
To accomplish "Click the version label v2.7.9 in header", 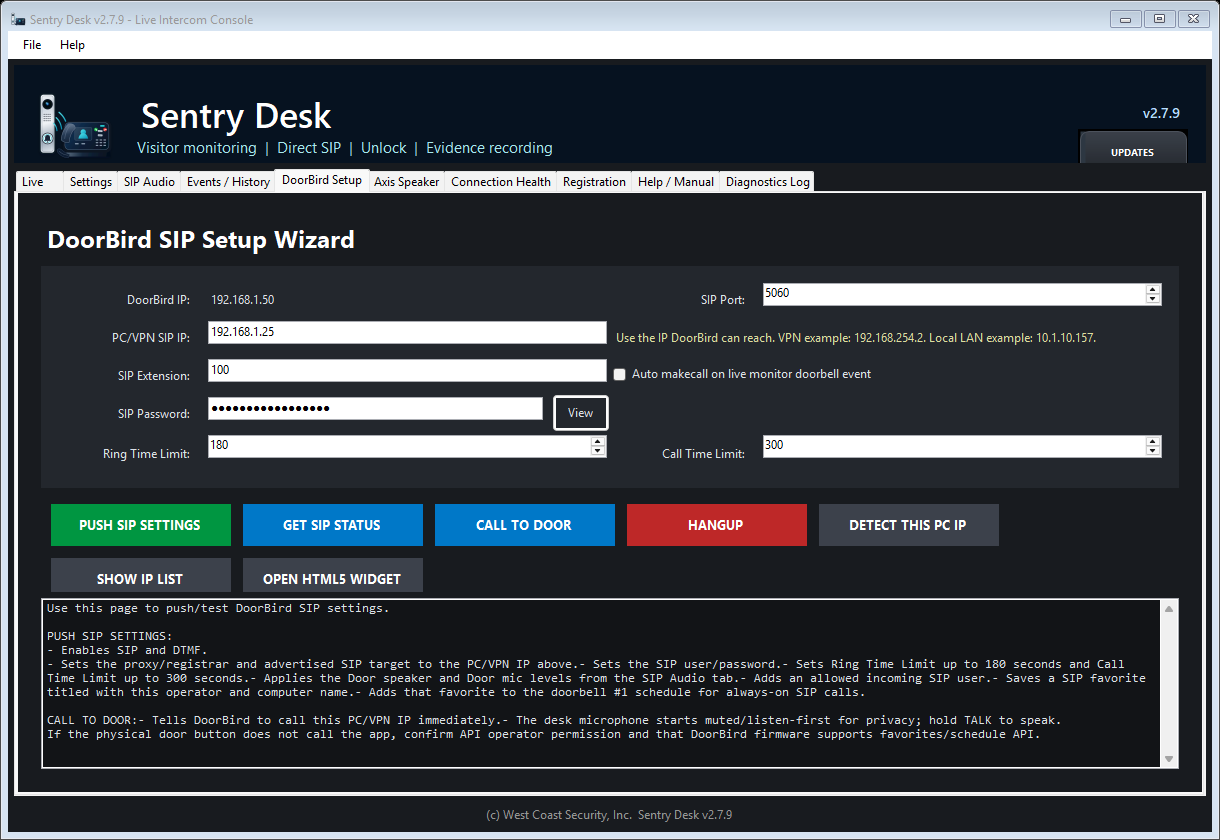I will point(1161,113).
